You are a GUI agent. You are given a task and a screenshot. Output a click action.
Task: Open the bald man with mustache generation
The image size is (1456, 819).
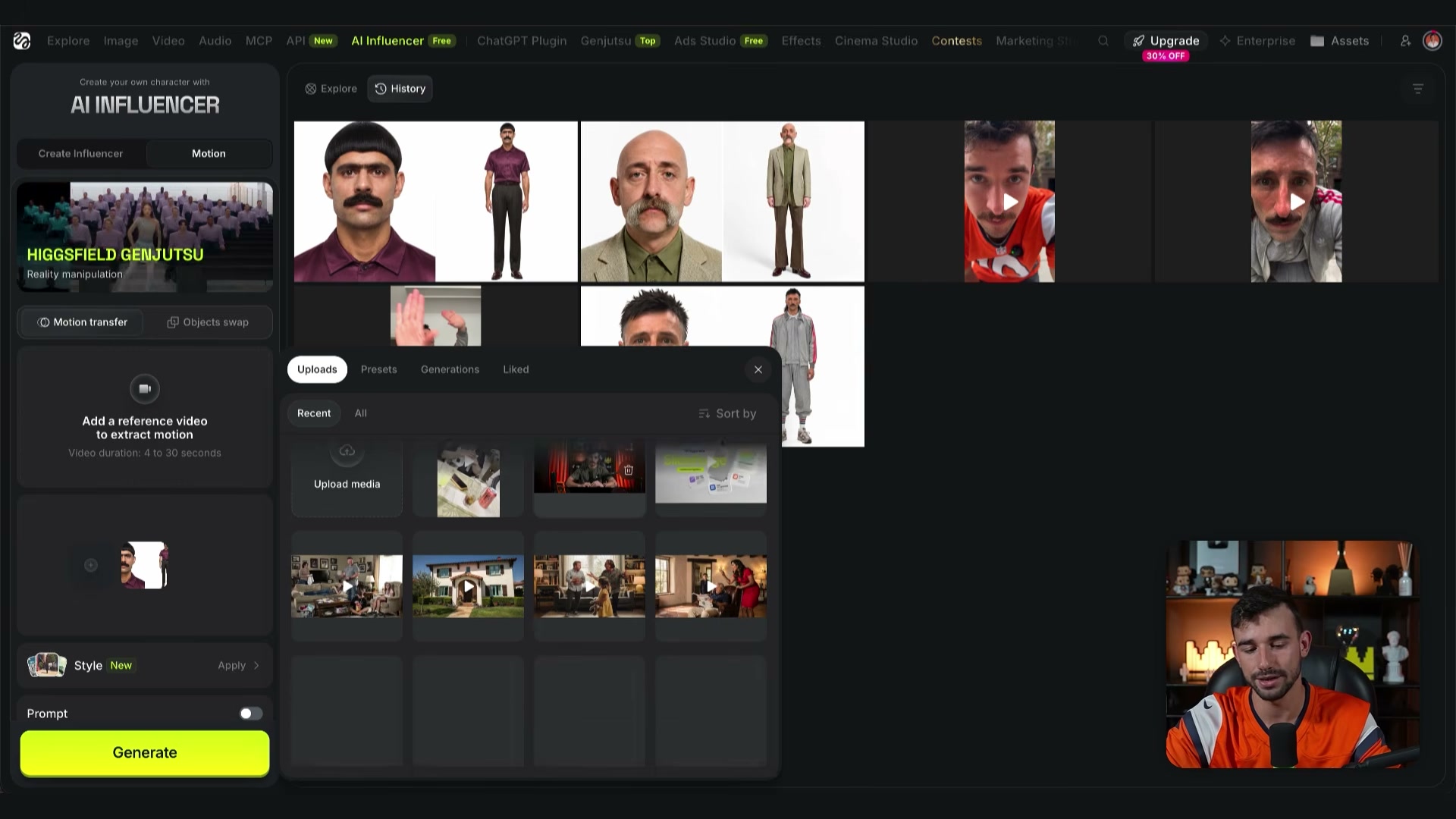(722, 202)
